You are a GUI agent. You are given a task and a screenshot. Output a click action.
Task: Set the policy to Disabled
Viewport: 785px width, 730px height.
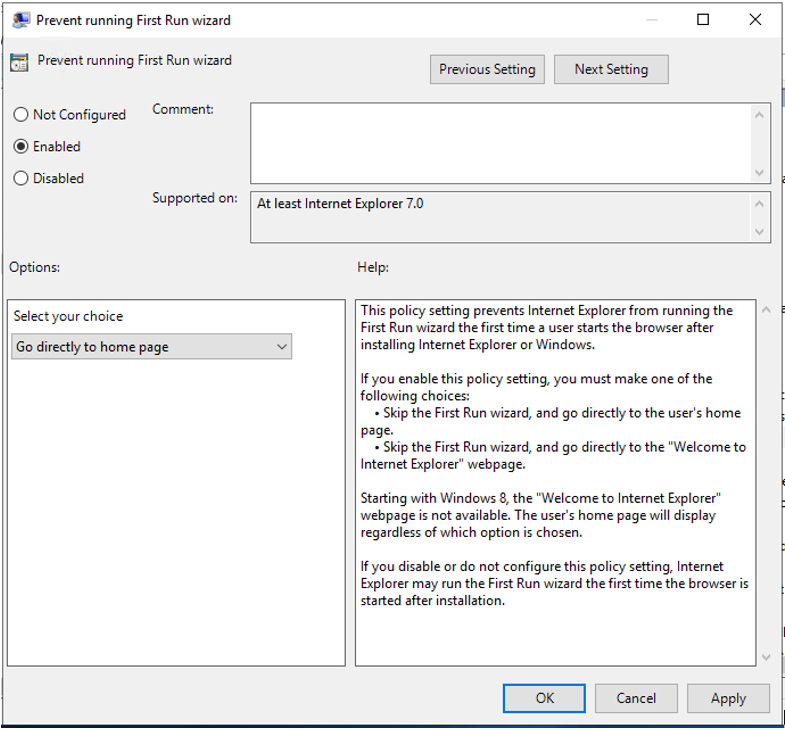point(21,179)
